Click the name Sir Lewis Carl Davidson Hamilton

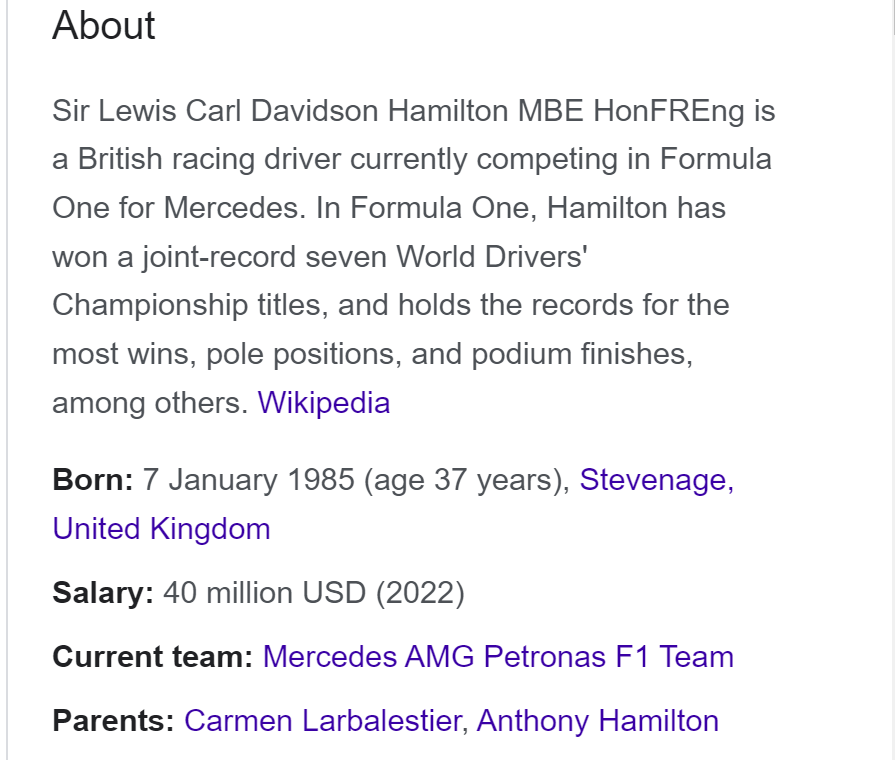(280, 111)
